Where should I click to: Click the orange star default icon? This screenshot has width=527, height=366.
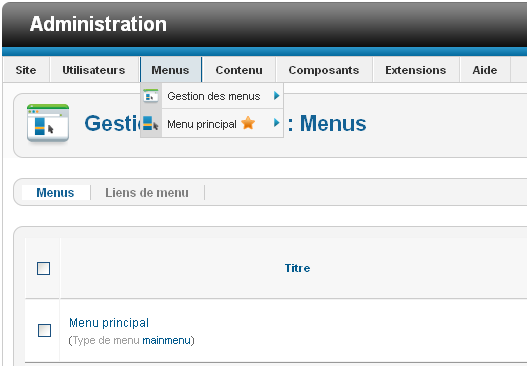click(x=248, y=123)
